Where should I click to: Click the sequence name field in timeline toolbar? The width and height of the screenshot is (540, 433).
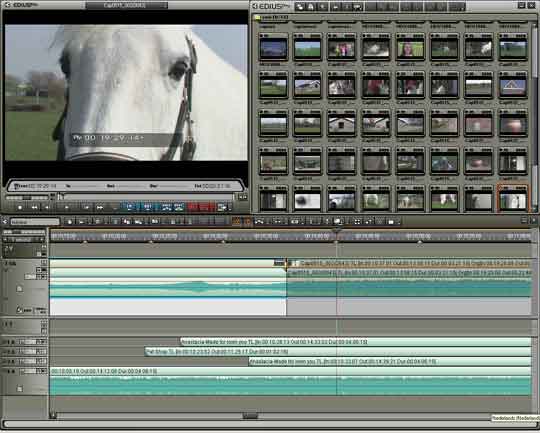point(35,222)
